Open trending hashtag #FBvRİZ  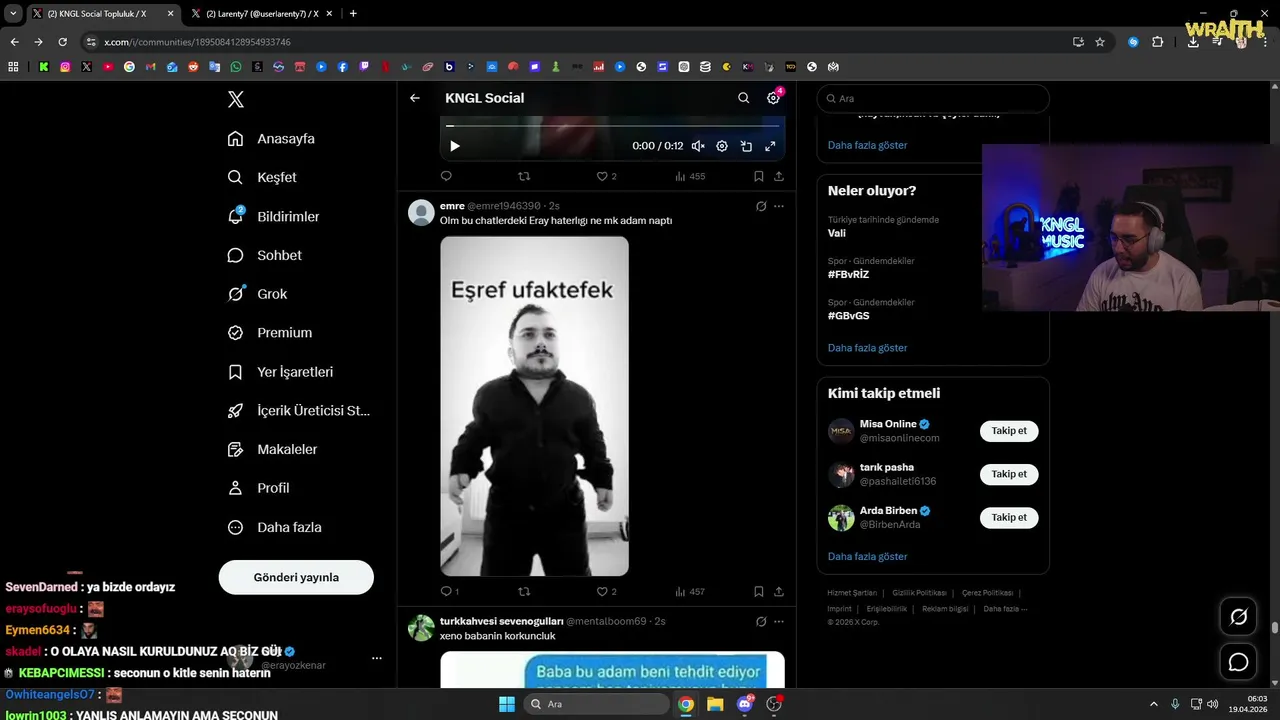tap(848, 274)
